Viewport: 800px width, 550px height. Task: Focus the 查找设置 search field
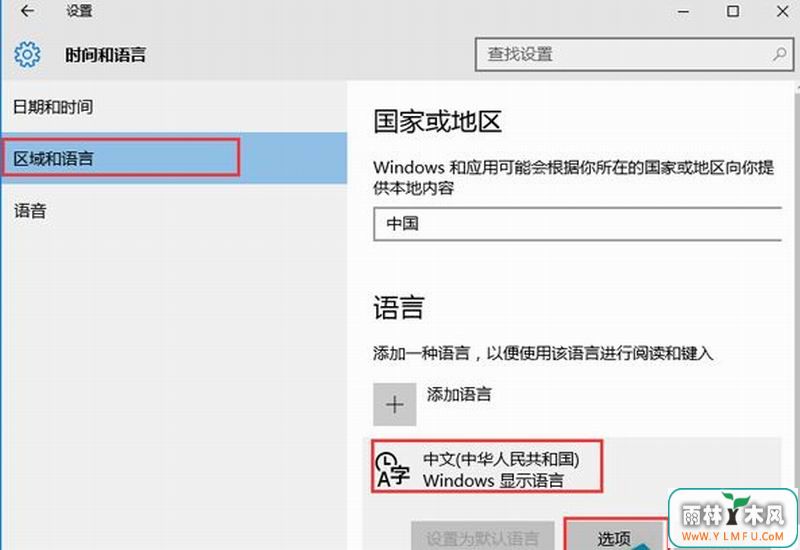click(634, 54)
